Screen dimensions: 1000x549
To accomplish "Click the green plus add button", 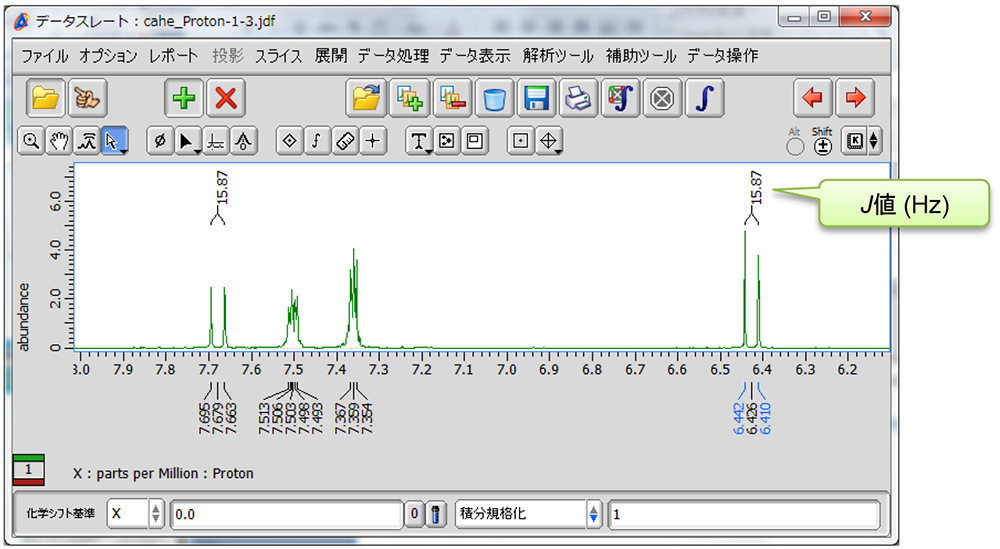I will [185, 98].
